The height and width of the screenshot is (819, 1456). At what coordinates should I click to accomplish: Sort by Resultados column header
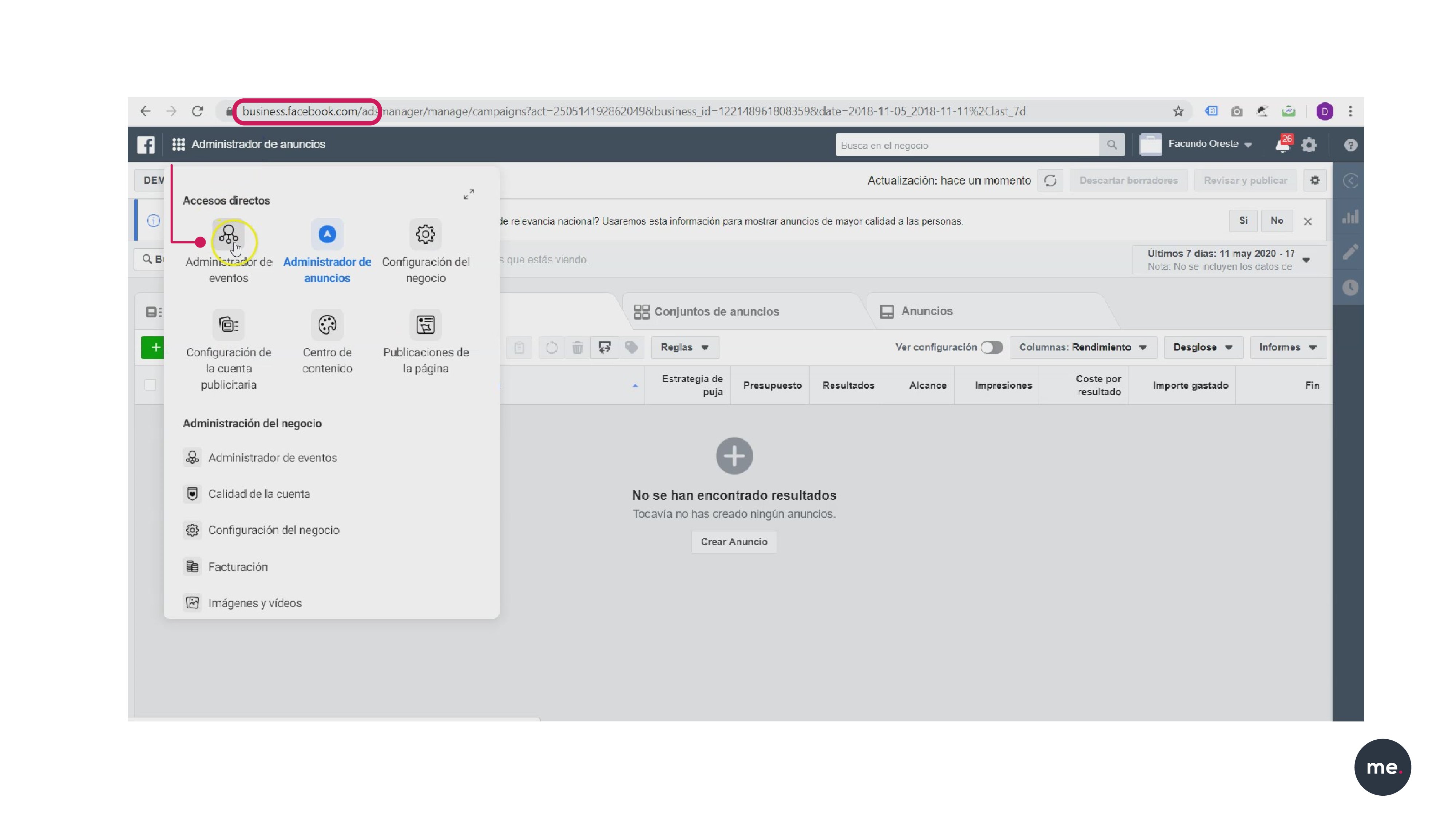point(848,385)
